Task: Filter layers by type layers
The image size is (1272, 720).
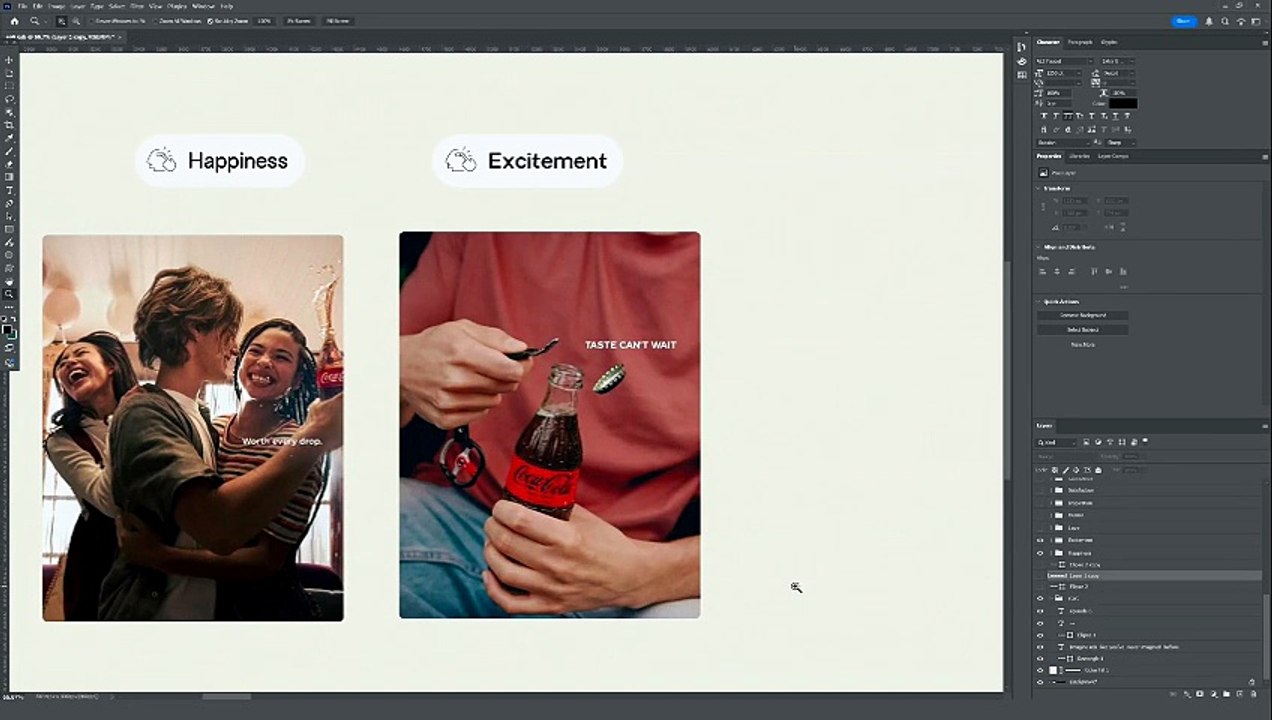Action: (1110, 442)
